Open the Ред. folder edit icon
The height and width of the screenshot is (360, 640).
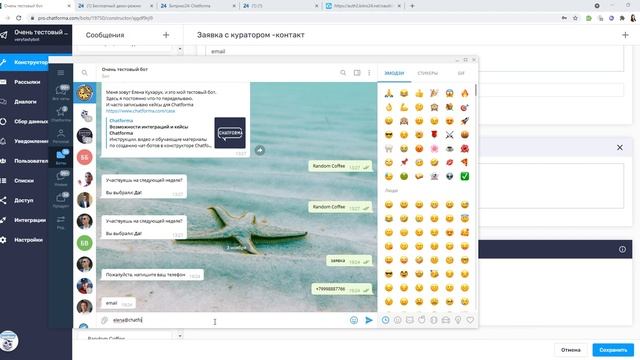(61, 222)
